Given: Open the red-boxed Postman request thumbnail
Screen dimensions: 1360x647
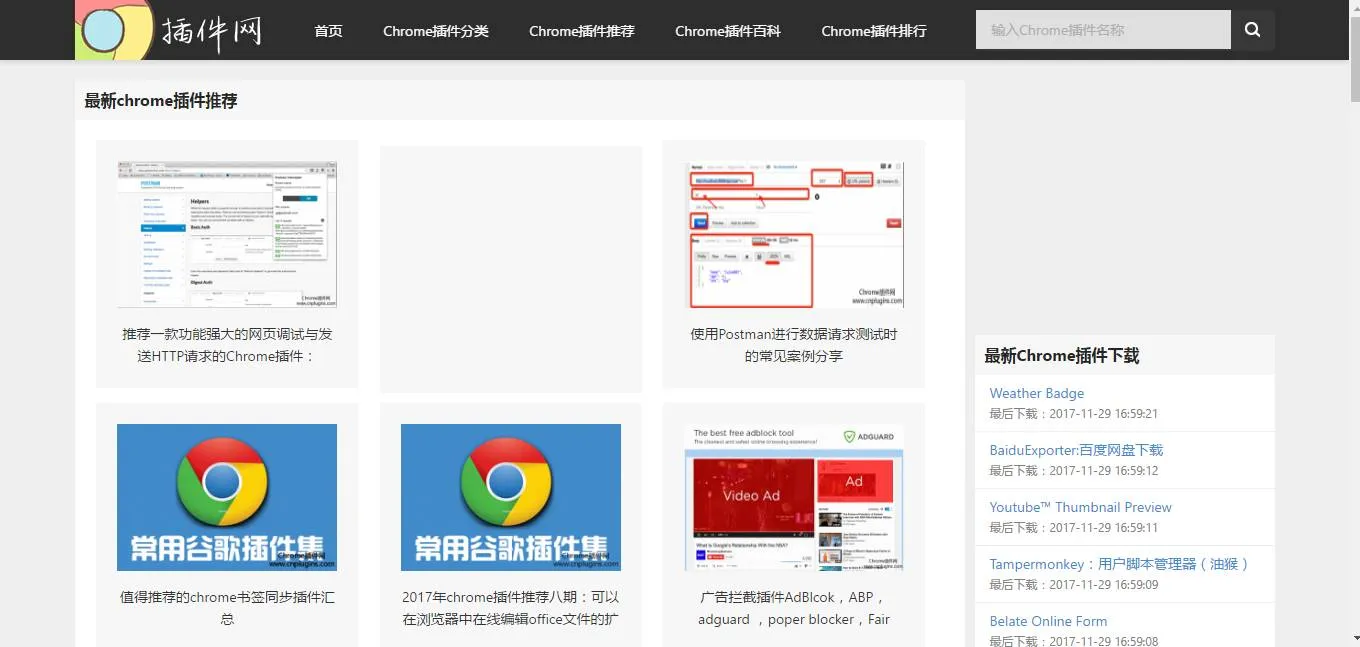Looking at the screenshot, I should click(794, 234).
